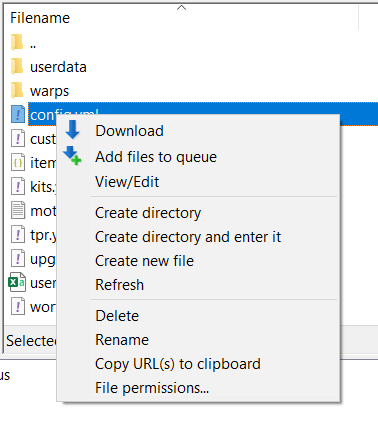Screen dimensions: 378x424
Task: Select the file starting with 'upg'
Action: click(x=43, y=259)
